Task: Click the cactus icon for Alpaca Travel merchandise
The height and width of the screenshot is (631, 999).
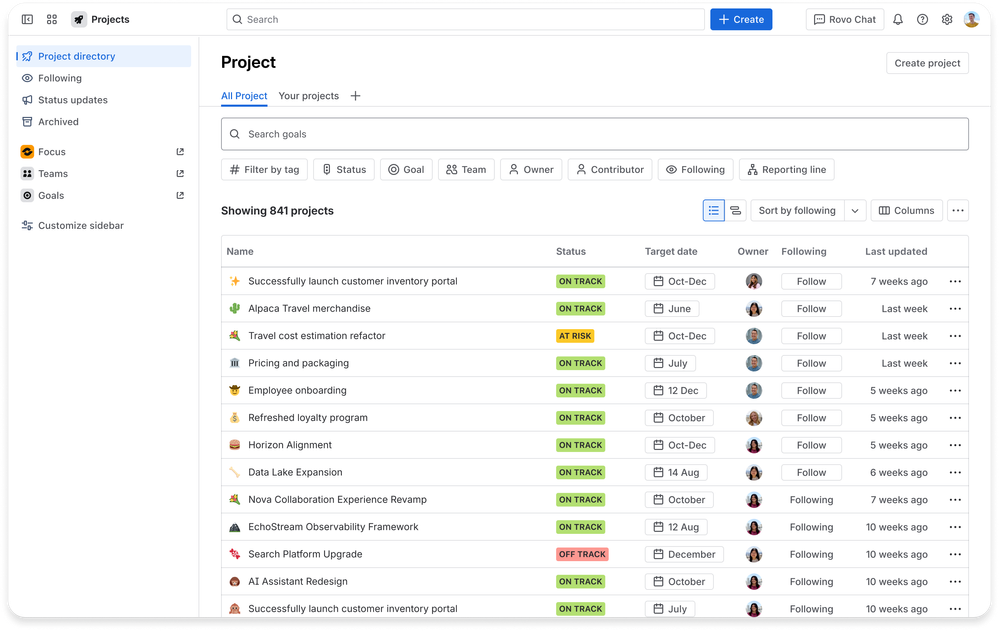Action: (x=234, y=308)
